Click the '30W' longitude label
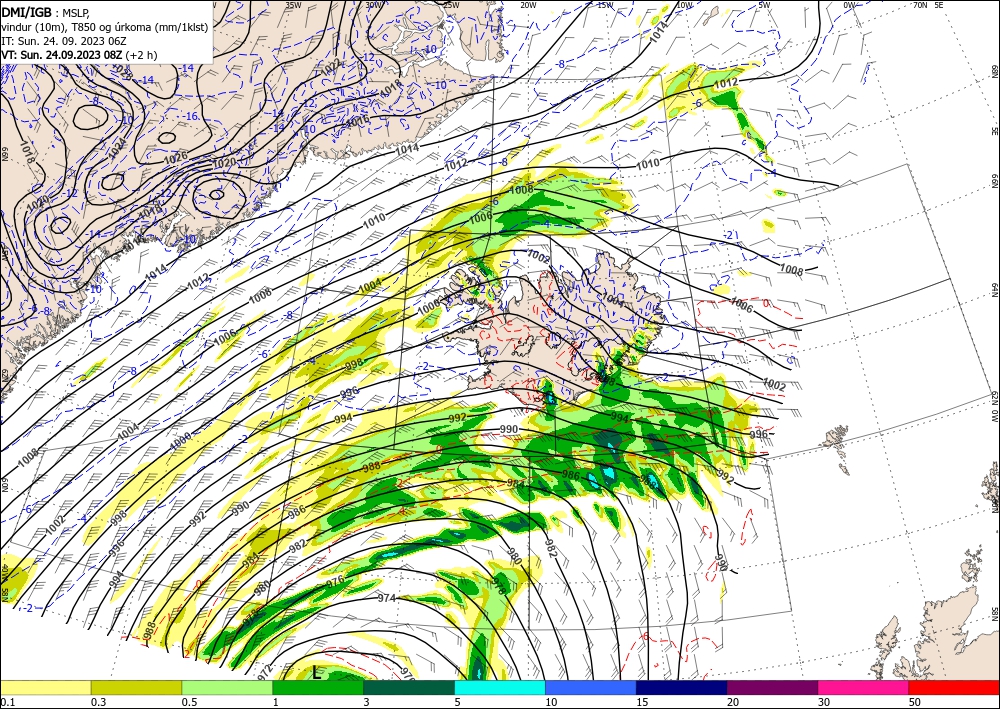The width and height of the screenshot is (1000, 709). [374, 5]
